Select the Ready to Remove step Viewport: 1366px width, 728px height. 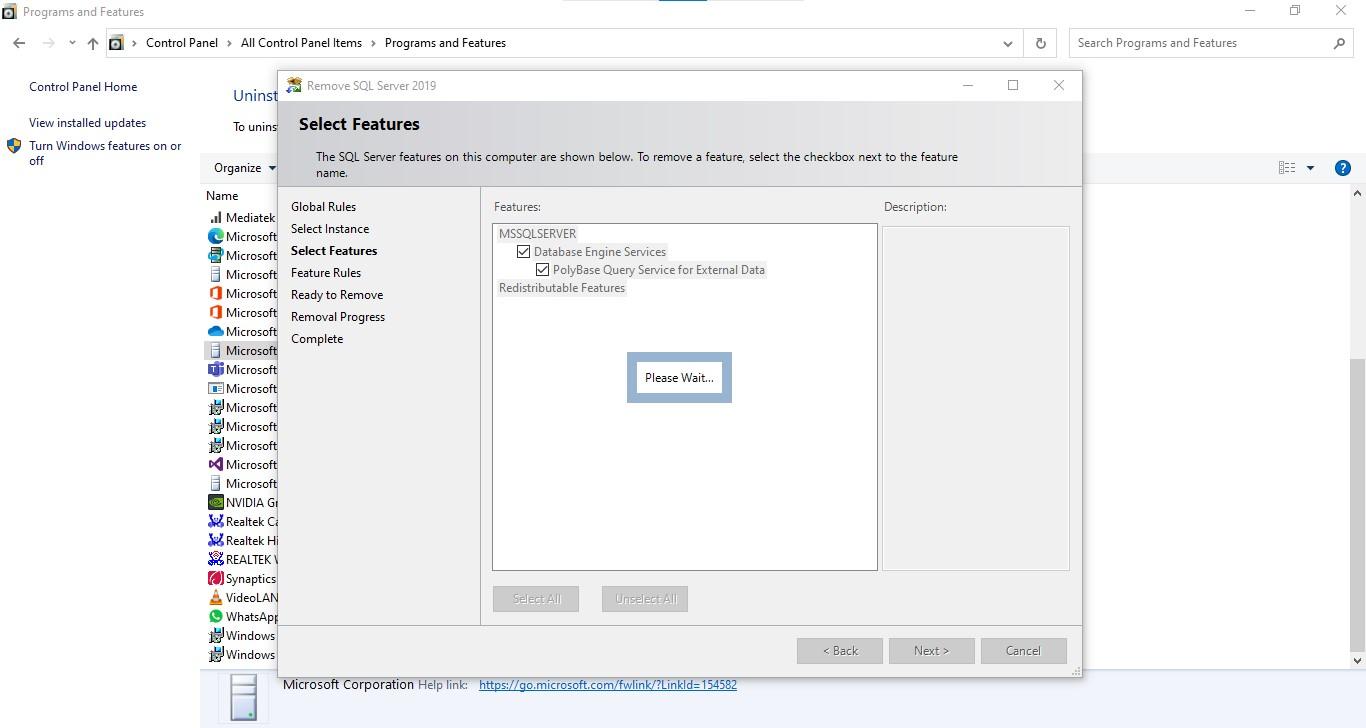337,295
